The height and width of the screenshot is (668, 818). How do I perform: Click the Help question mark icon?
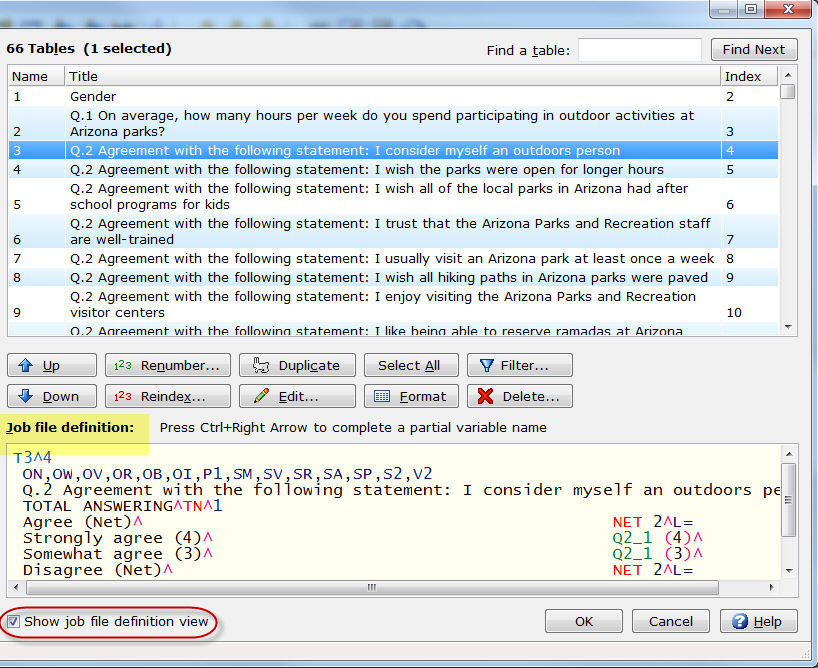point(740,621)
